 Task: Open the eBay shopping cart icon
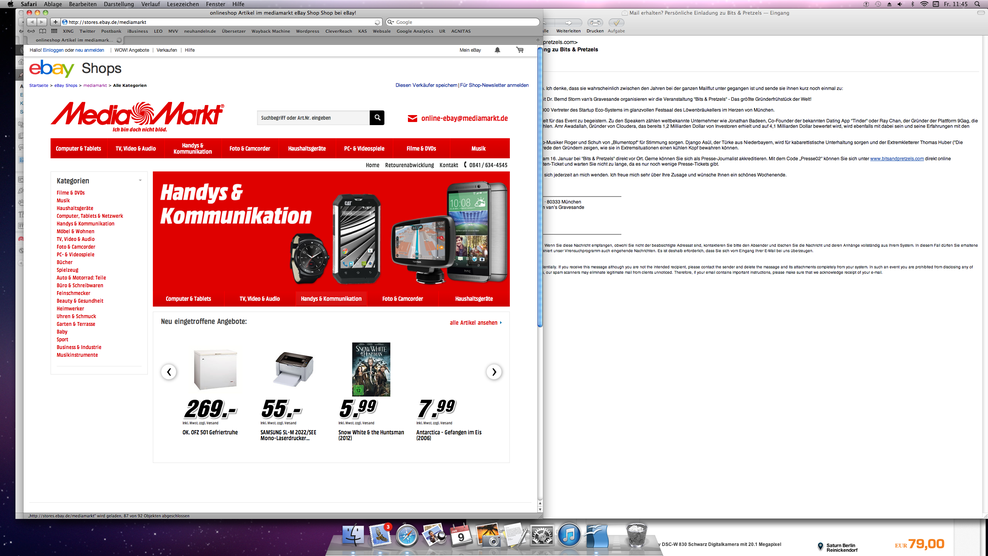pos(520,50)
